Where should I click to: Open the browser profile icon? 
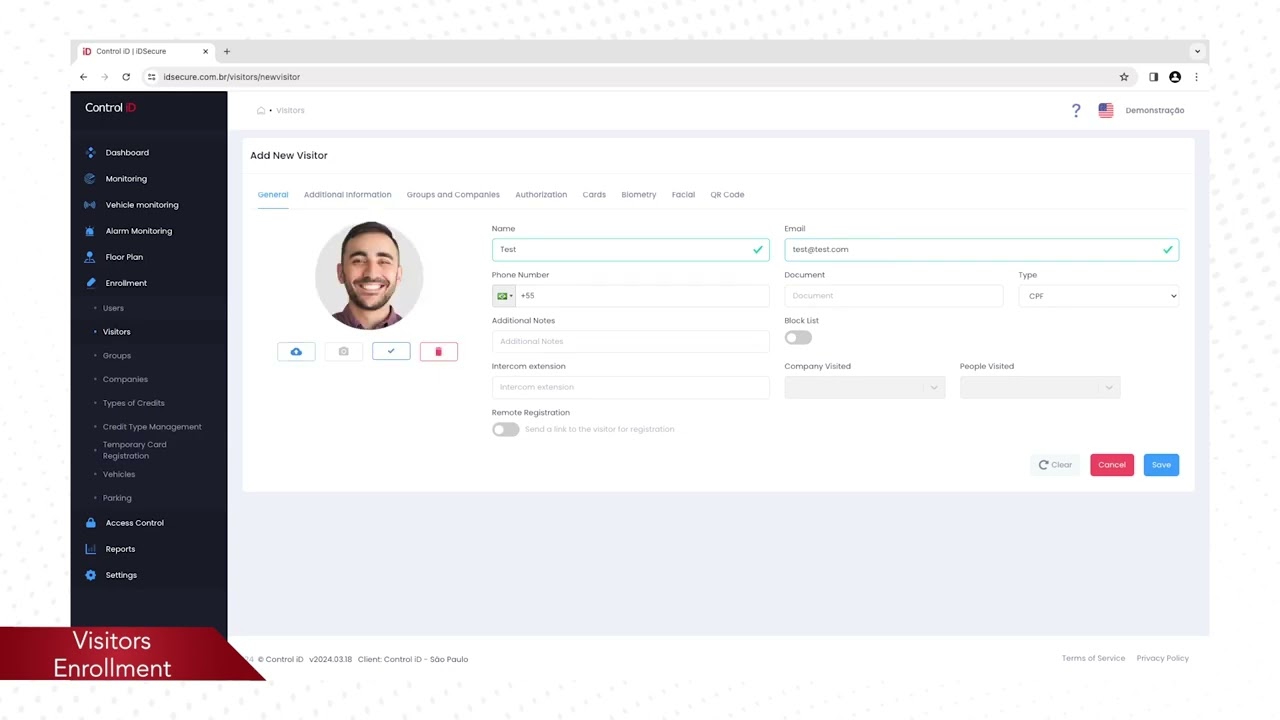click(x=1175, y=77)
